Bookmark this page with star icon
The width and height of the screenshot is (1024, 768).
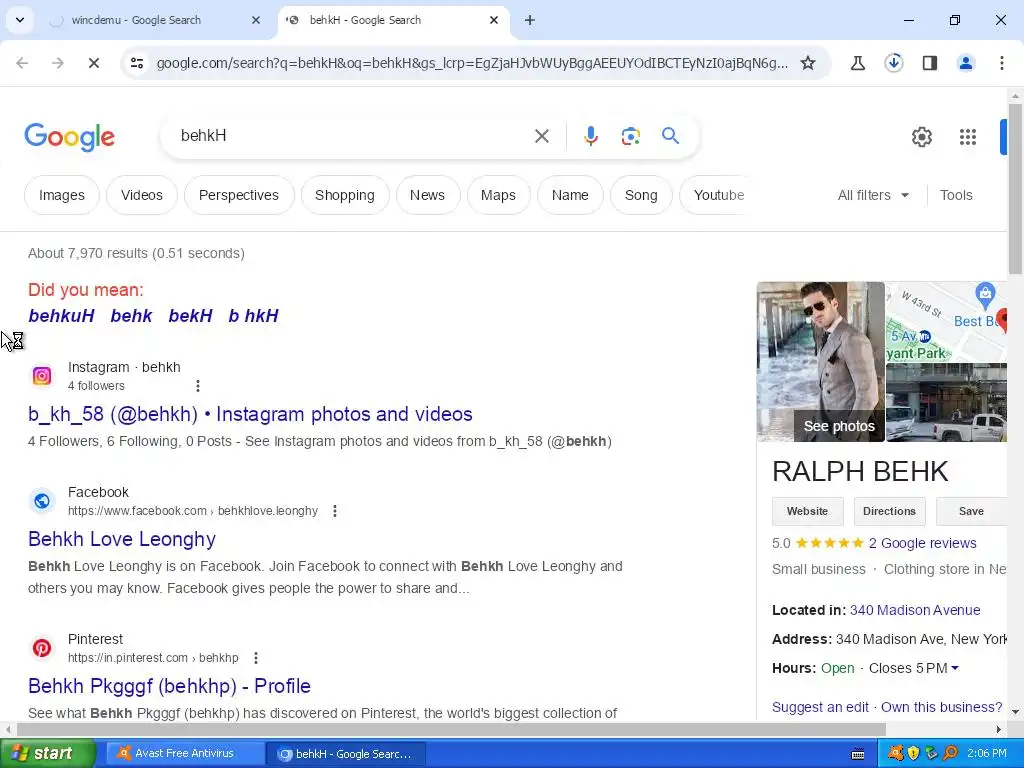click(808, 63)
